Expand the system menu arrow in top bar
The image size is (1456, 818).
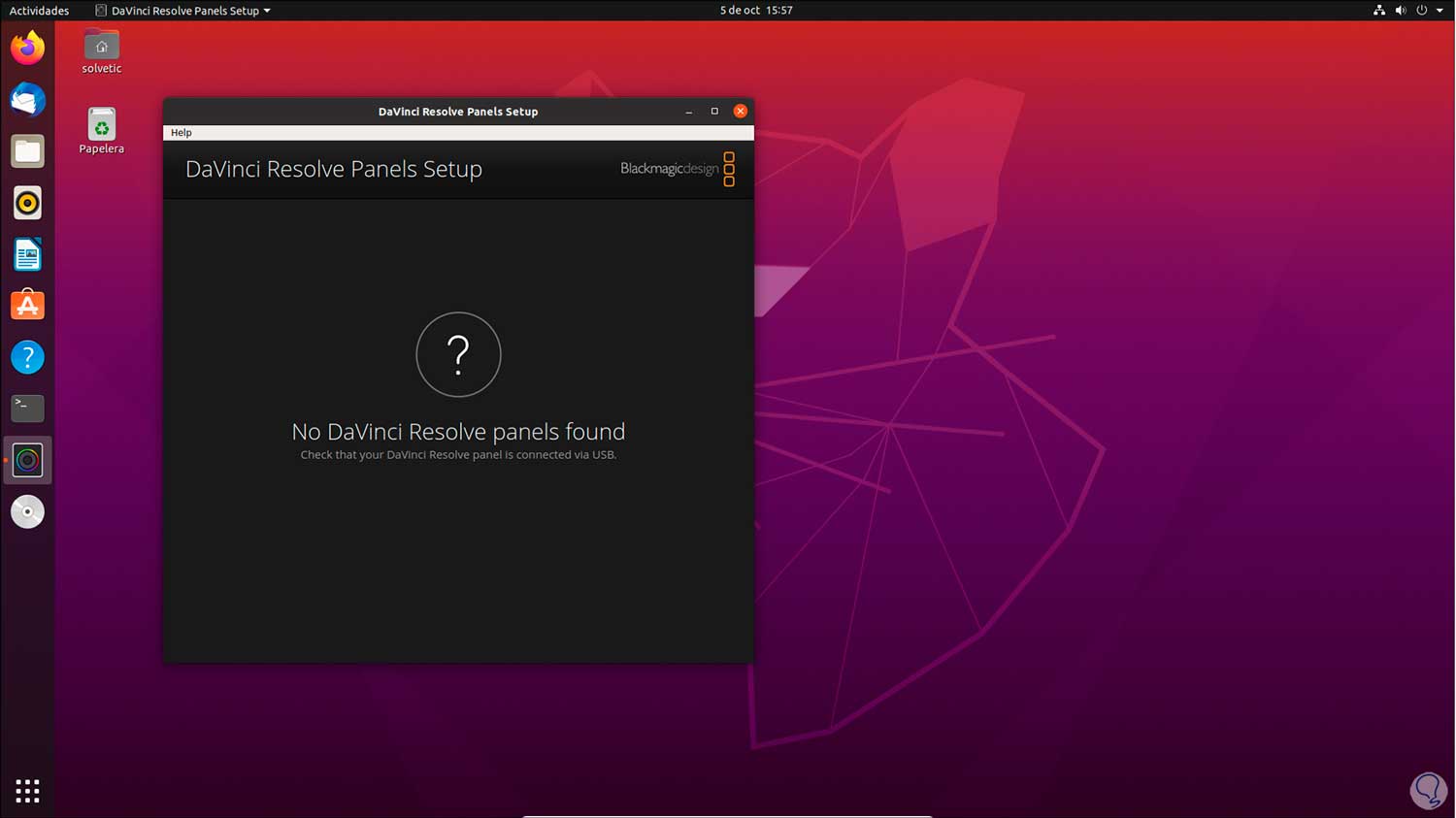(x=1439, y=11)
